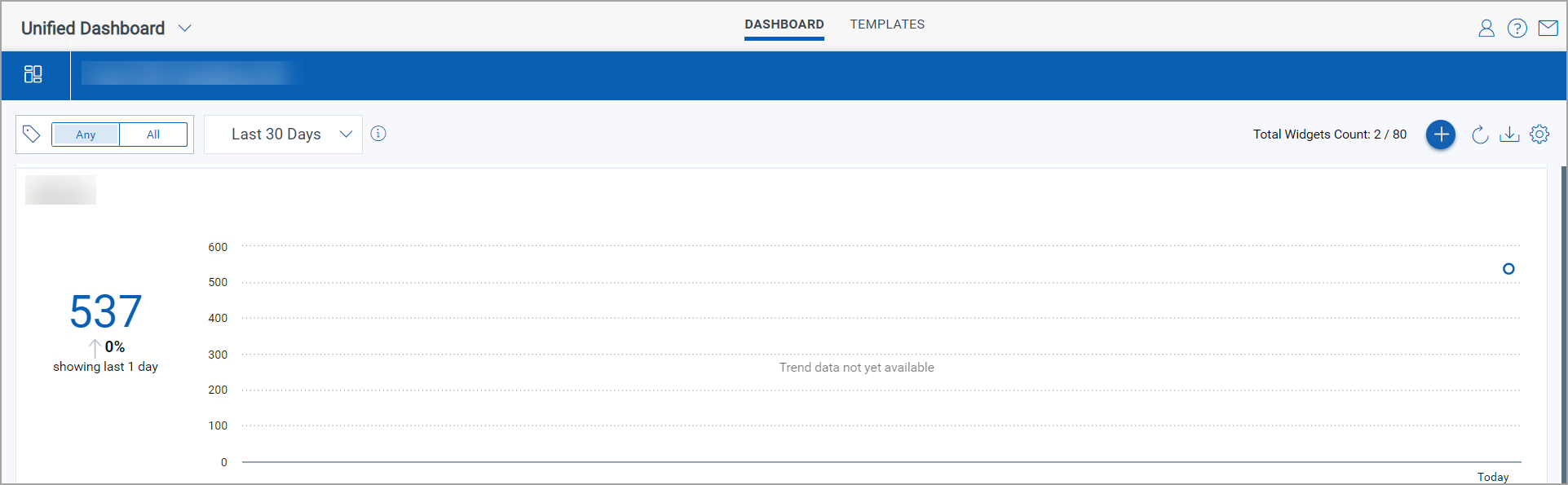Click the Unified Dashboard title

click(93, 29)
